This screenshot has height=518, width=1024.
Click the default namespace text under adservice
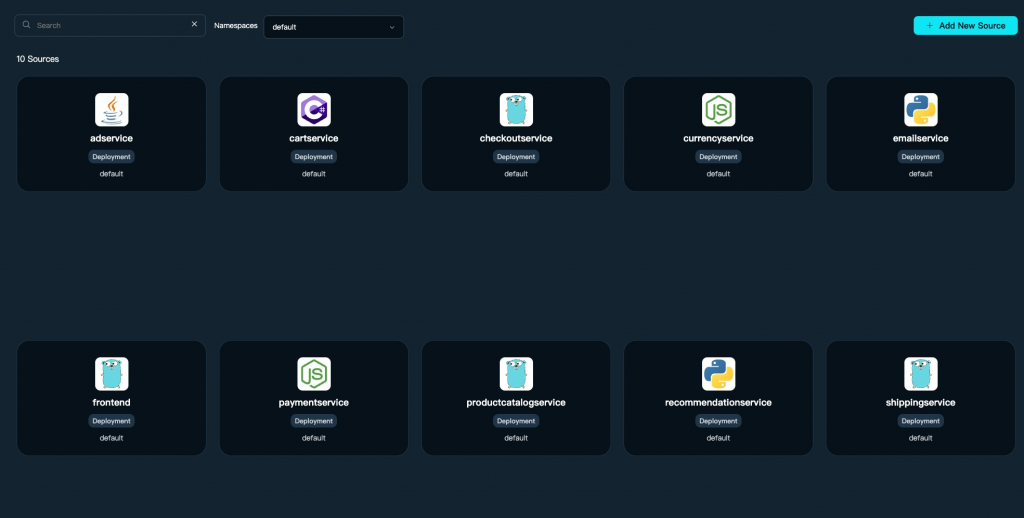112,174
